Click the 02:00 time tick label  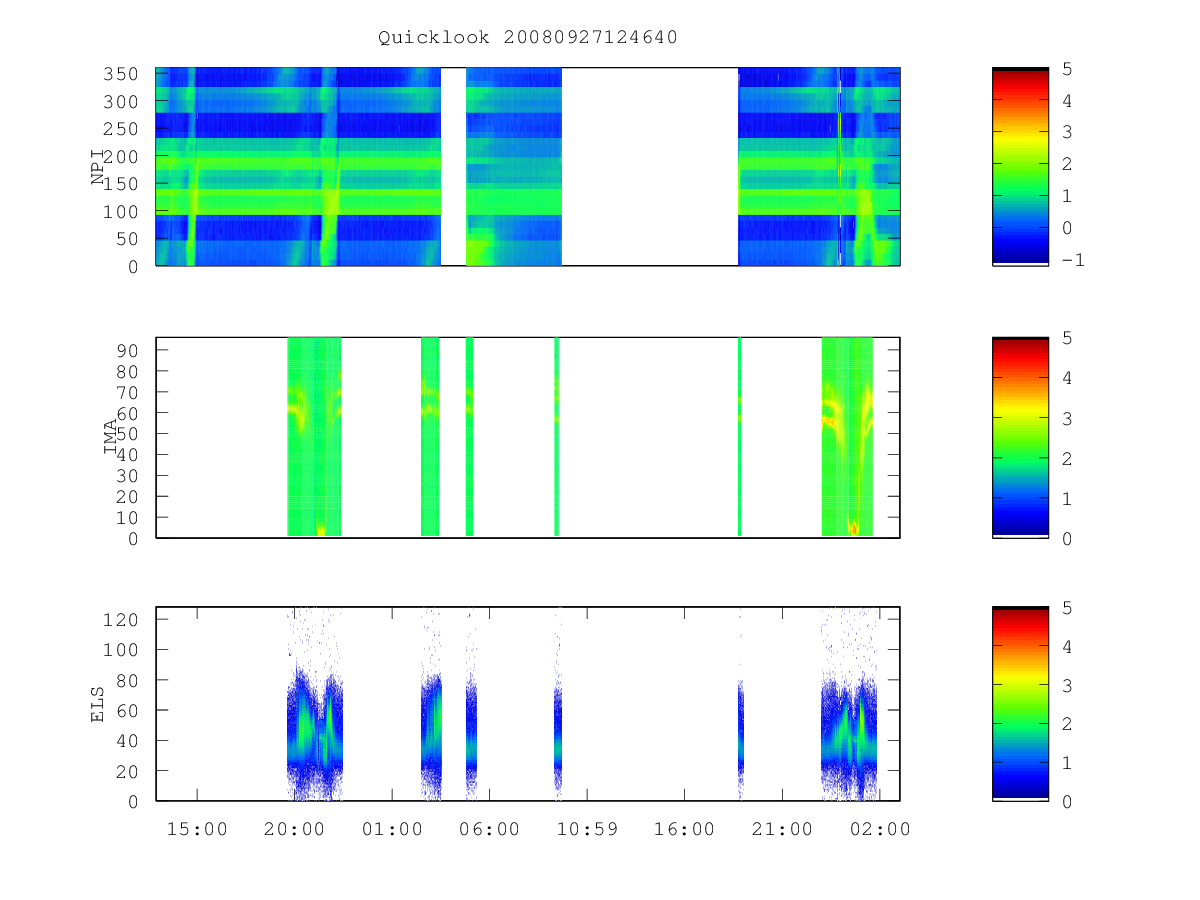click(x=880, y=829)
